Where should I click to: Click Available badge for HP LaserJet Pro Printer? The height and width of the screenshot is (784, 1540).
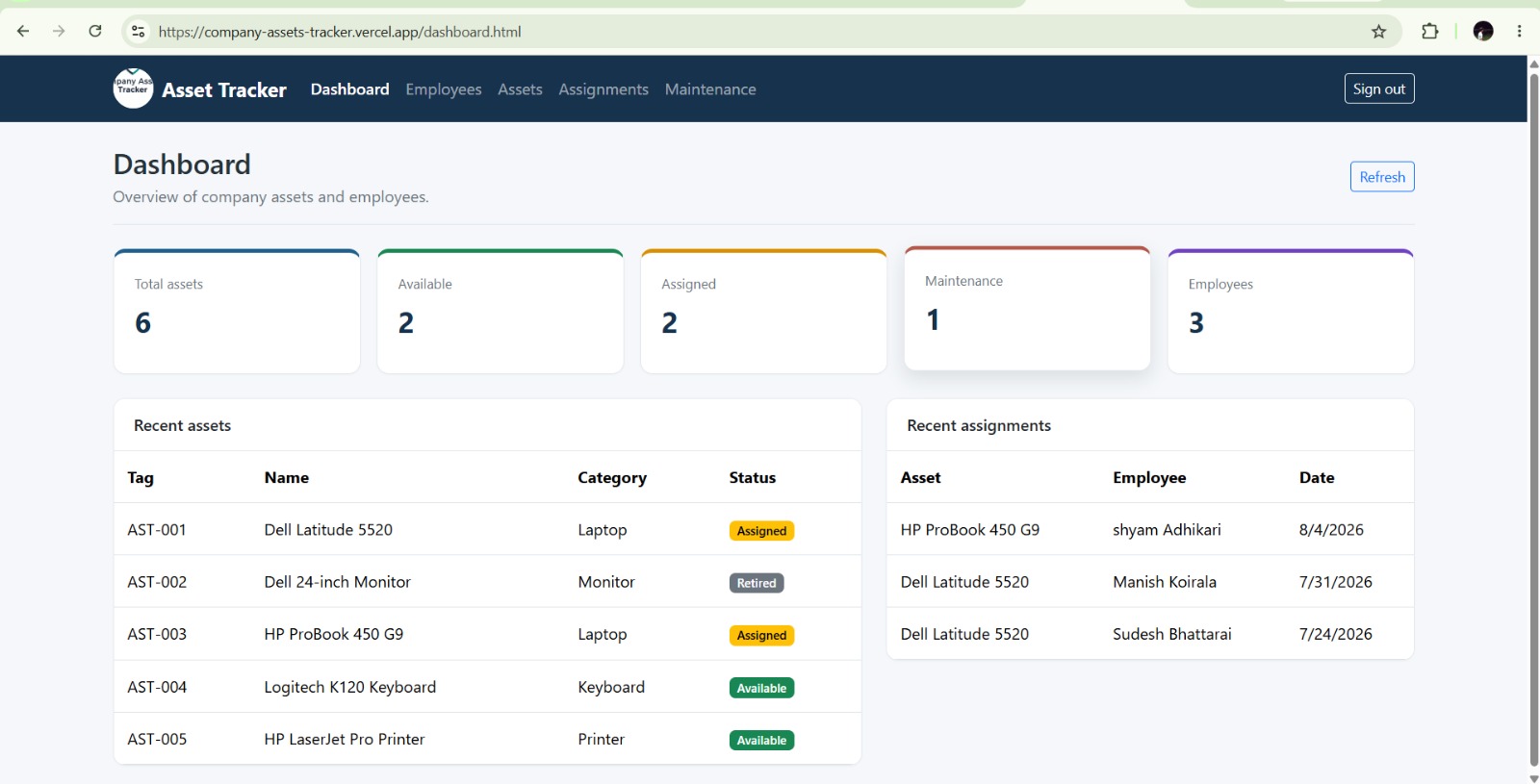761,741
